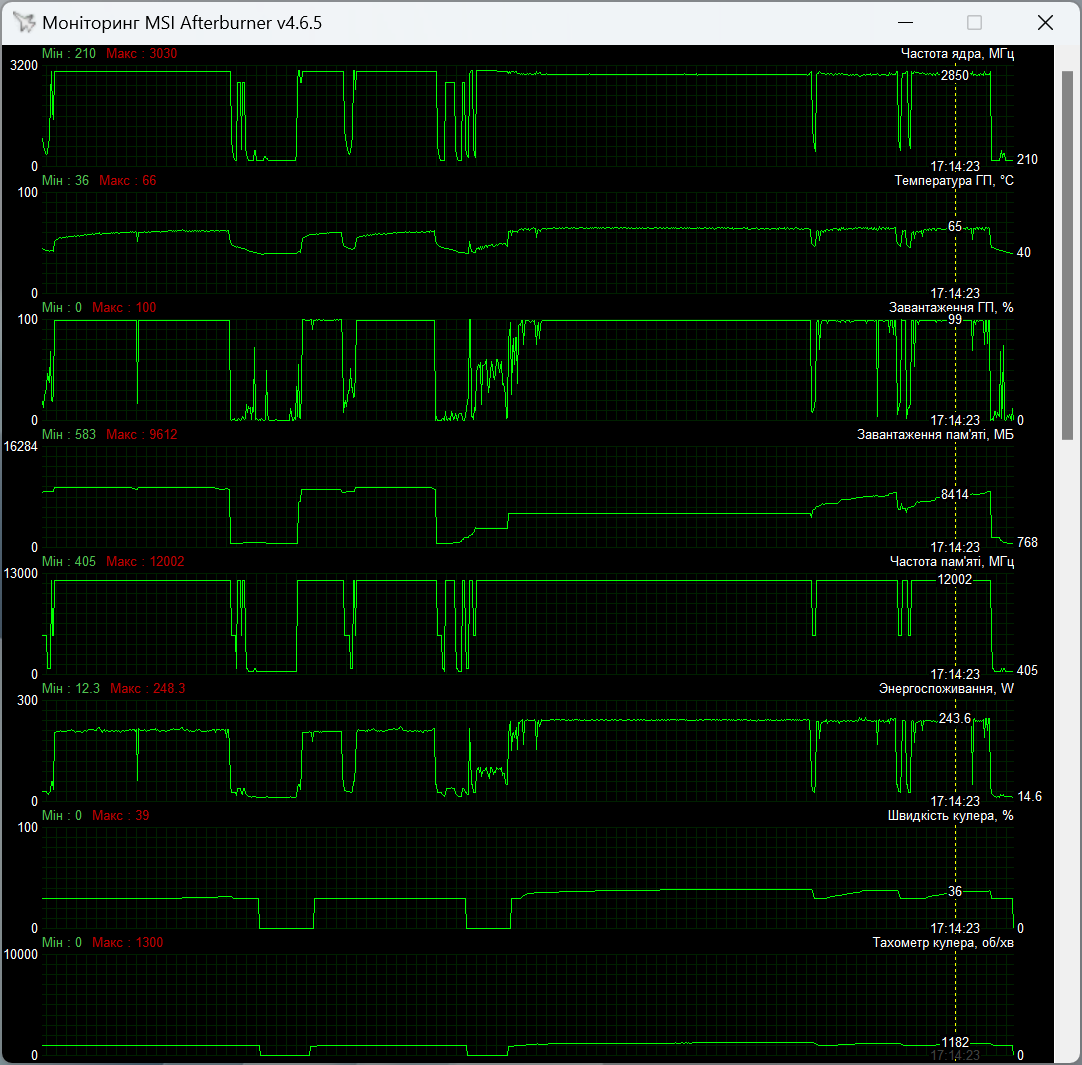This screenshot has width=1082, height=1065.
Task: Click the memory usage value 8414 at marker
Action: point(955,494)
